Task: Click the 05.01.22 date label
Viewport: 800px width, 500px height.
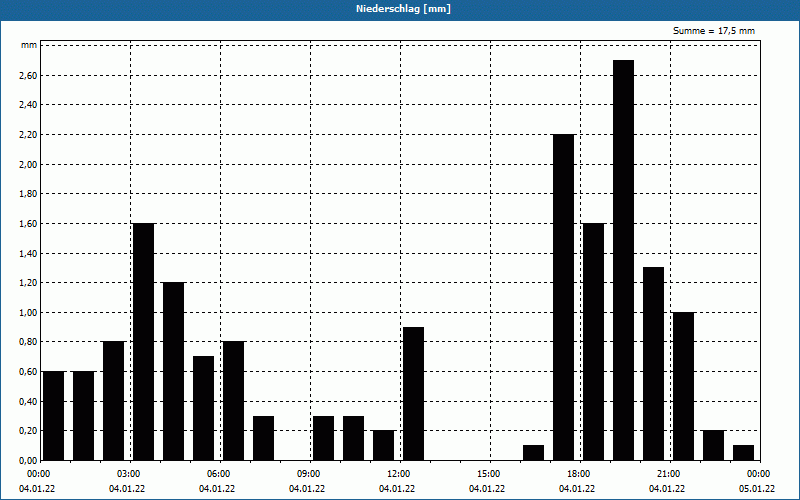Action: (757, 489)
